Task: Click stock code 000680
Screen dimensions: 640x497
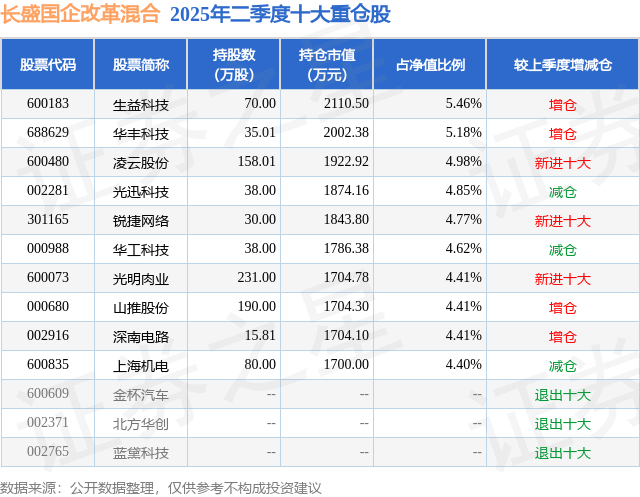Action: click(48, 306)
